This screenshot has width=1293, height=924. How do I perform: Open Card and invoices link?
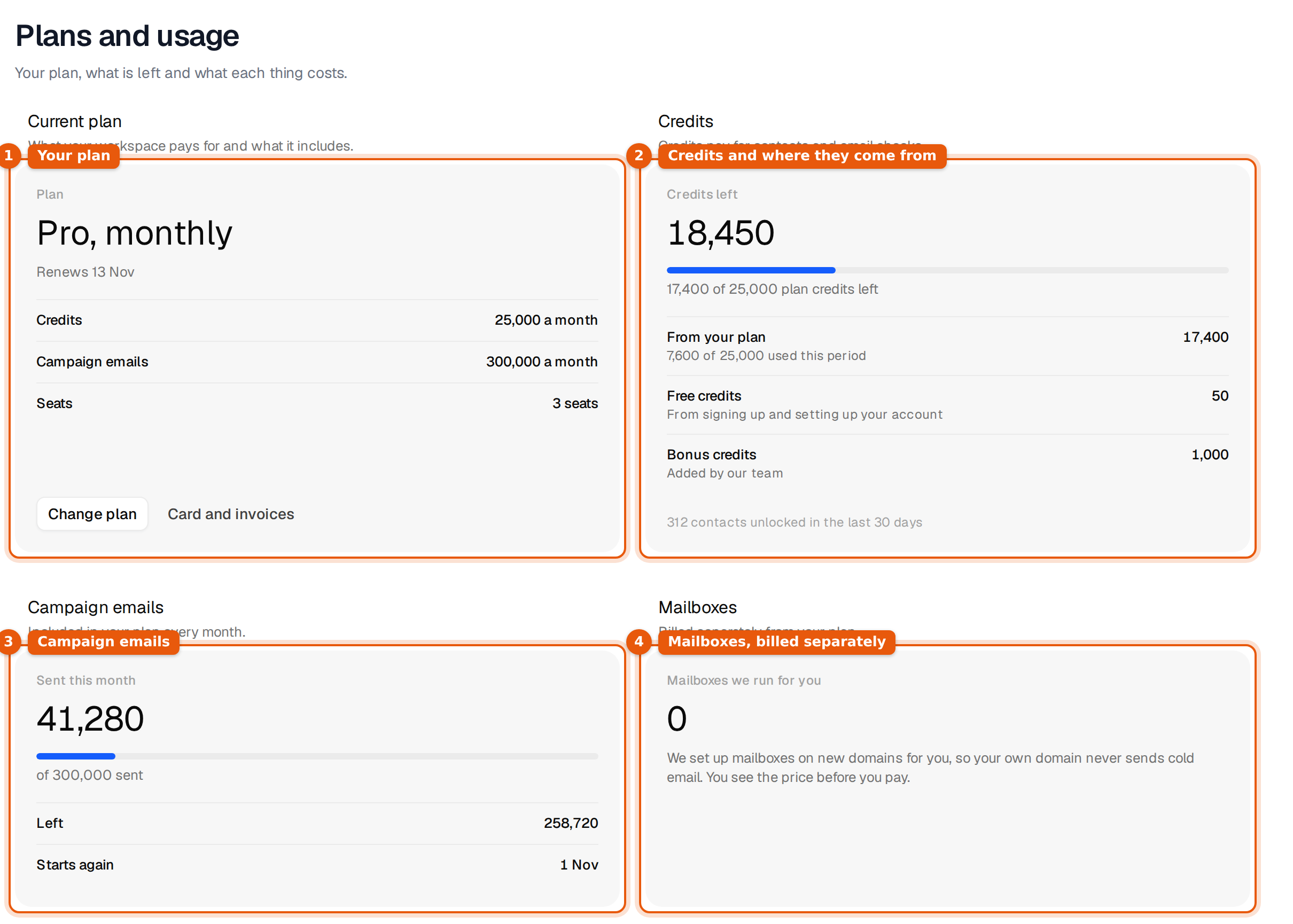[230, 514]
